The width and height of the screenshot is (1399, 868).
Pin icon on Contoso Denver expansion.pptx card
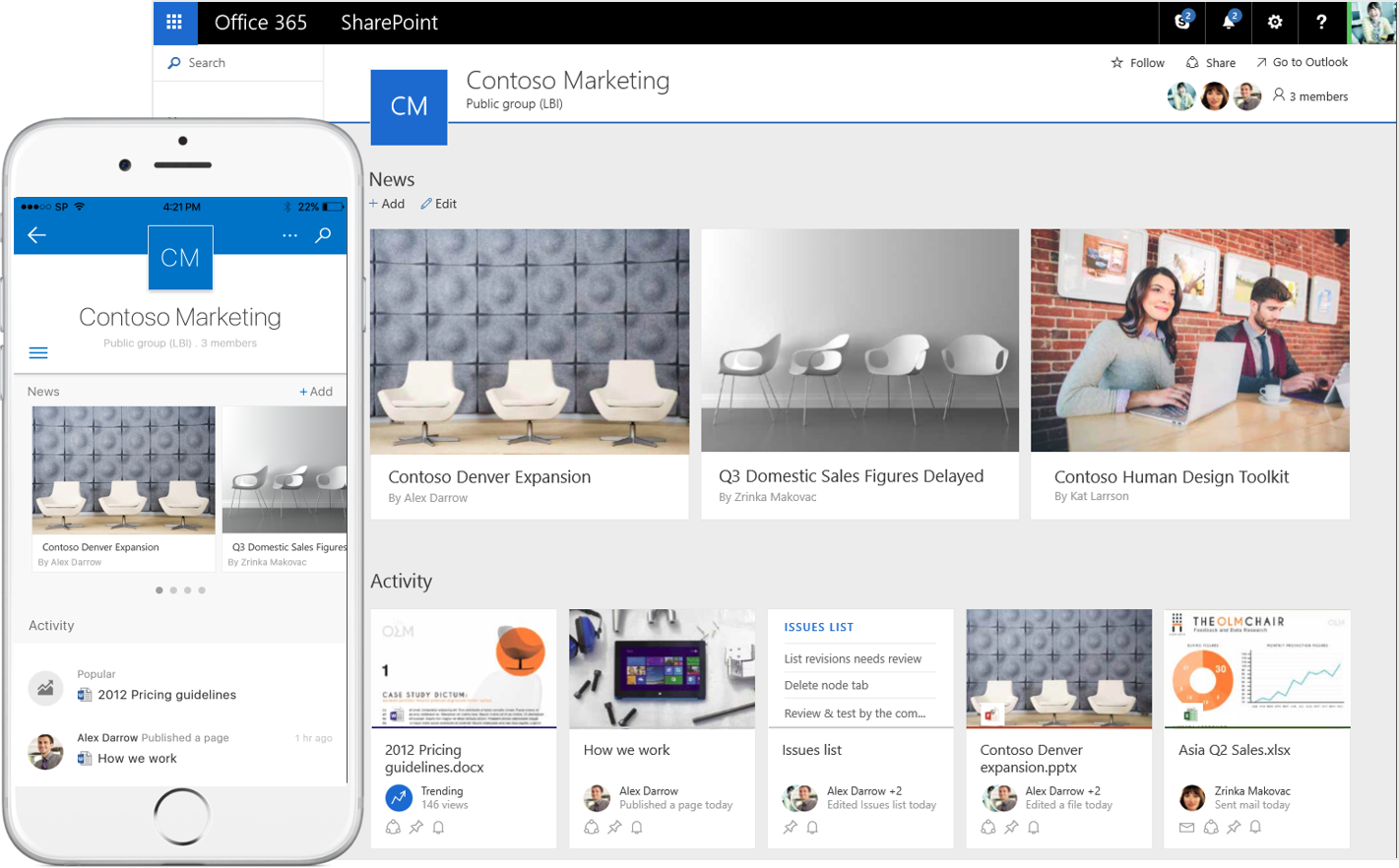pos(1011,828)
